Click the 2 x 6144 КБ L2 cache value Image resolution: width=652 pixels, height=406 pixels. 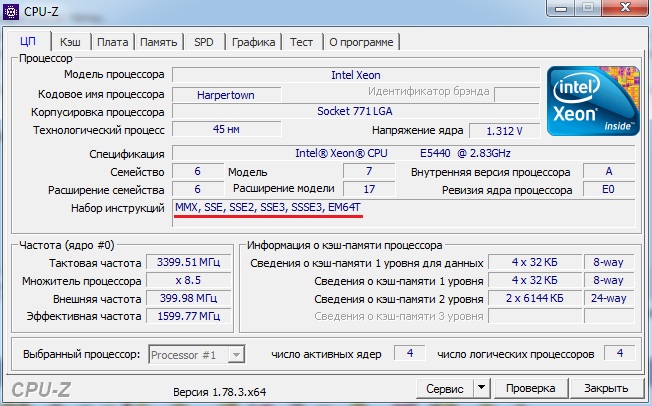click(535, 298)
